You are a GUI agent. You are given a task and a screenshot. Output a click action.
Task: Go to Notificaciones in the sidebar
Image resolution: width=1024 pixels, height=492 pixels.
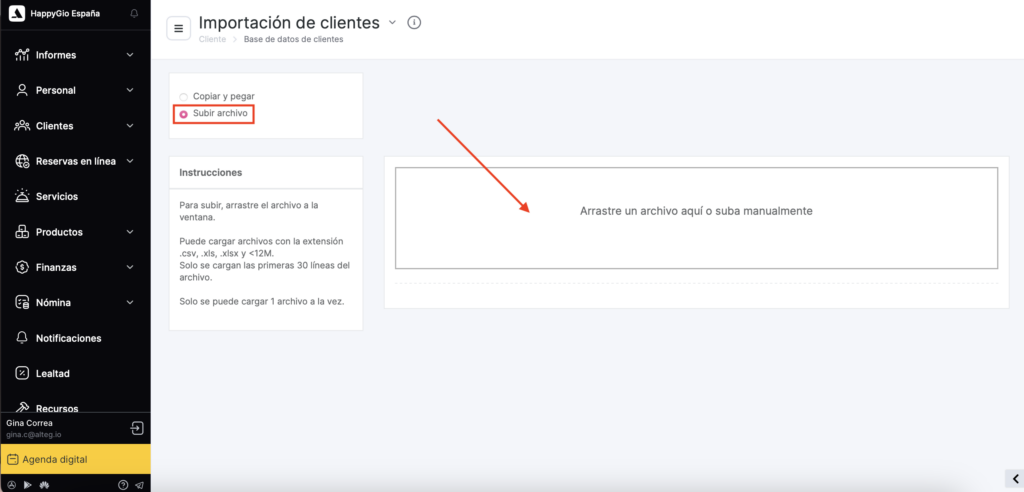(x=68, y=338)
